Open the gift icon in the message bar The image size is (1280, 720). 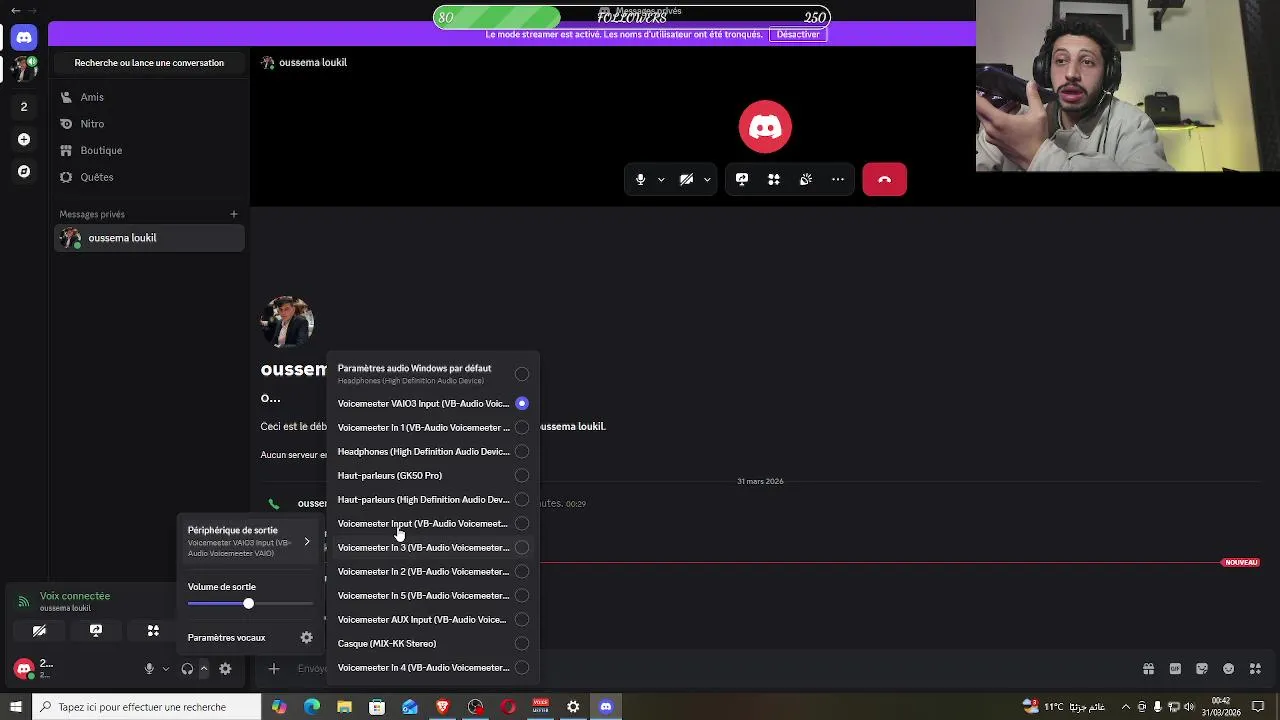pyautogui.click(x=1149, y=669)
